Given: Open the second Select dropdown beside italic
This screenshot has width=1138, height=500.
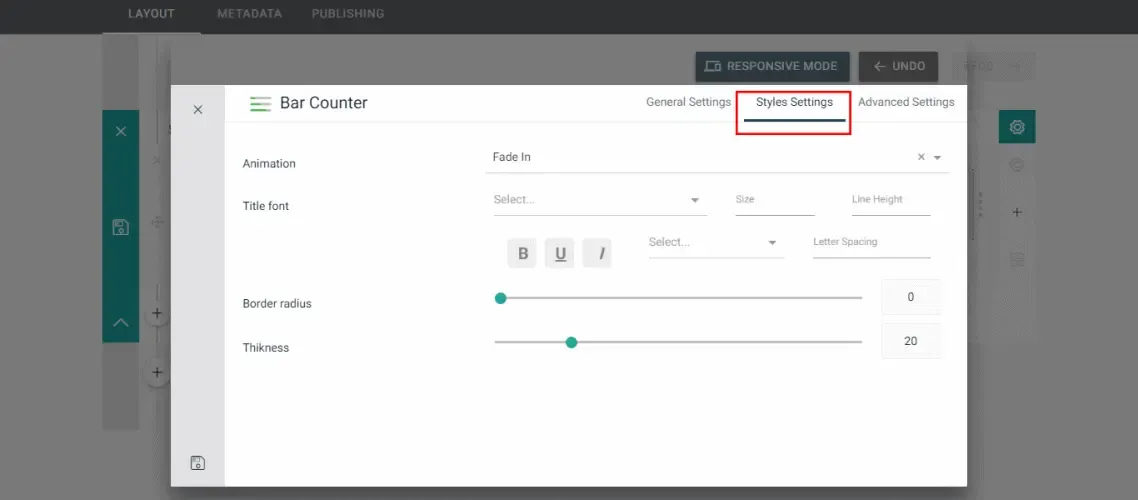Looking at the screenshot, I should (716, 242).
